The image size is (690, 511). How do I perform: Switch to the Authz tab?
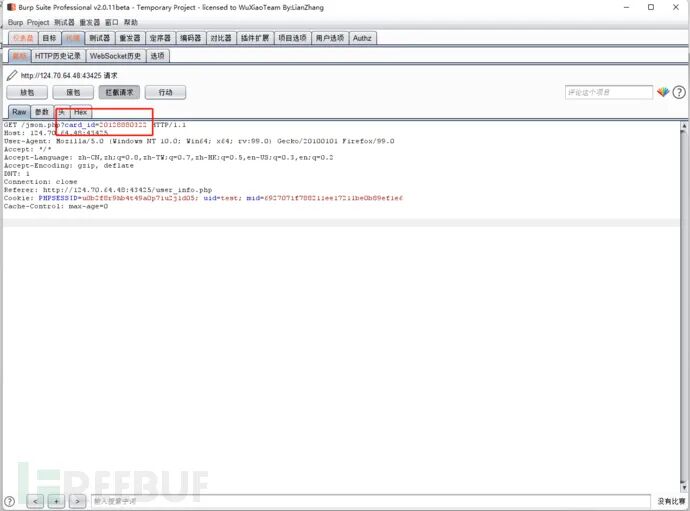point(363,38)
